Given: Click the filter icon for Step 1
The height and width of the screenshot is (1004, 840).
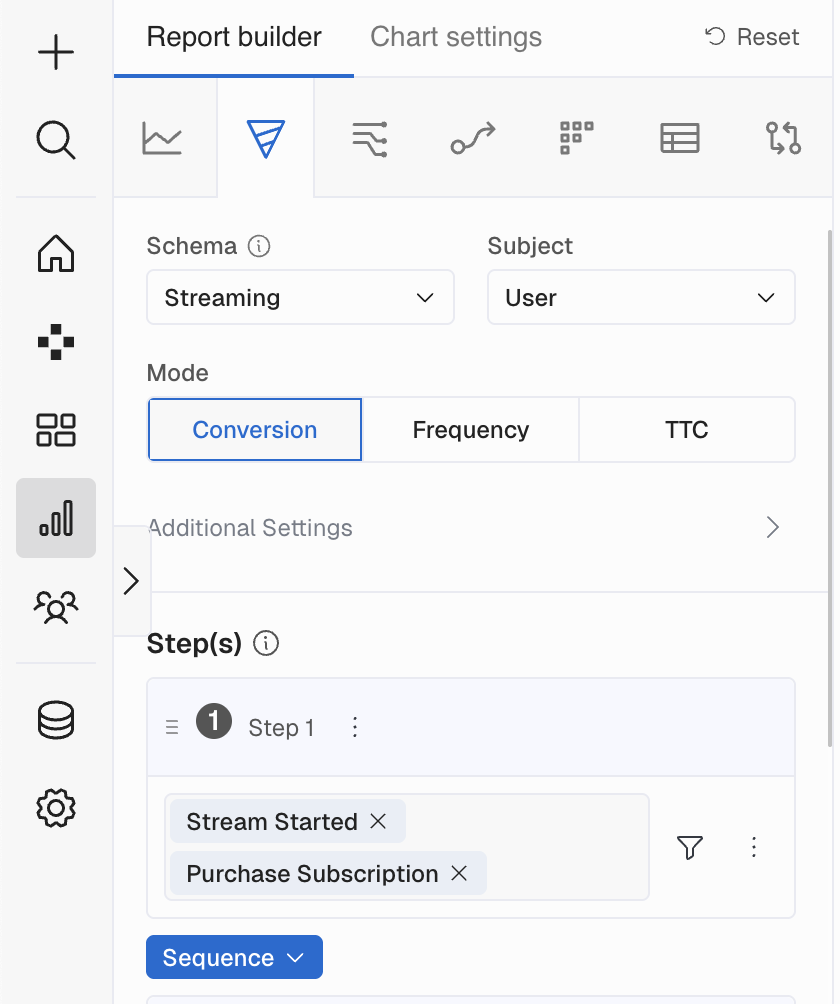Looking at the screenshot, I should click(x=690, y=847).
